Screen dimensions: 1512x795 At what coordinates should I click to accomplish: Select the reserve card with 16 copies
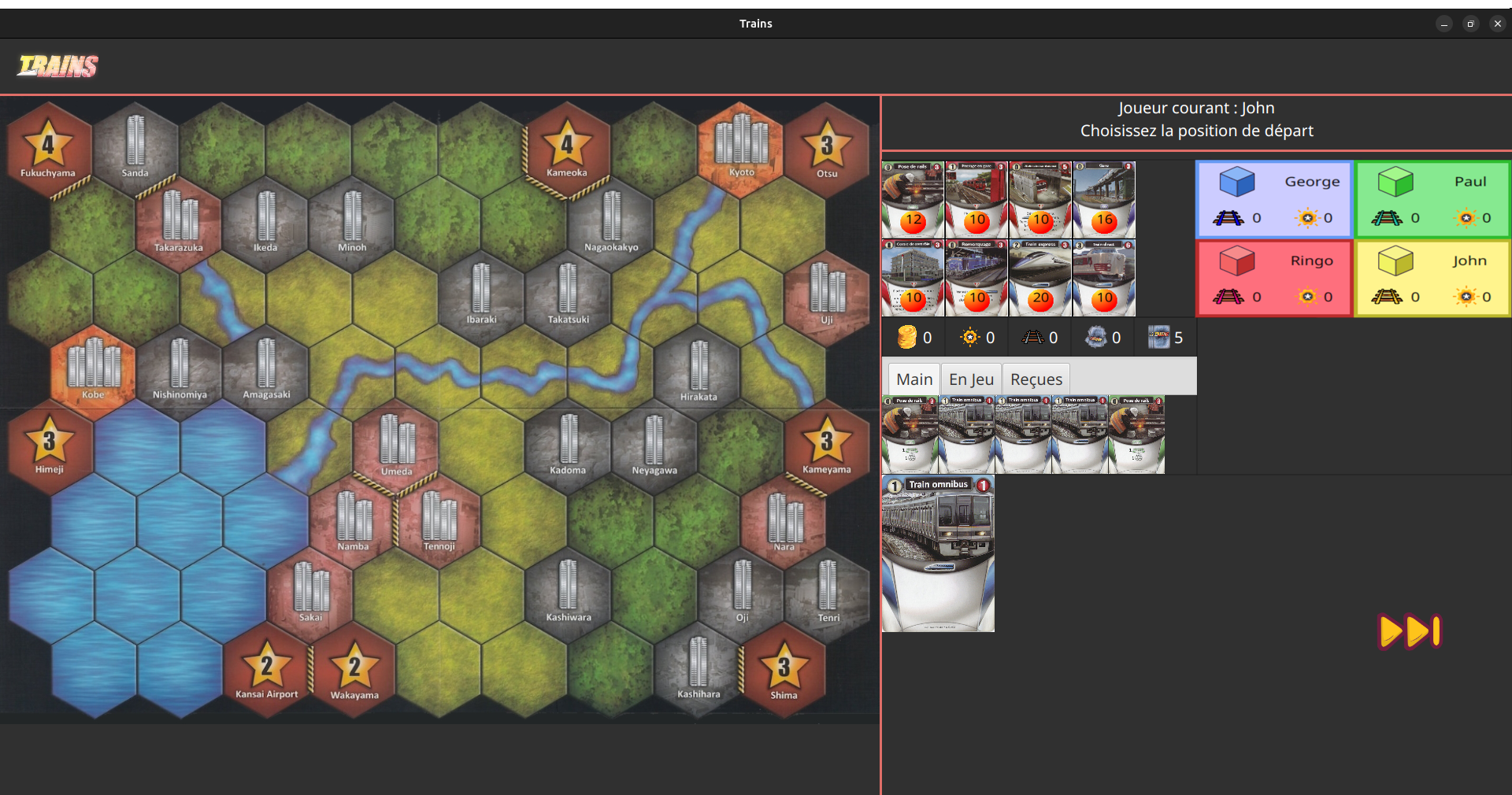click(1104, 200)
